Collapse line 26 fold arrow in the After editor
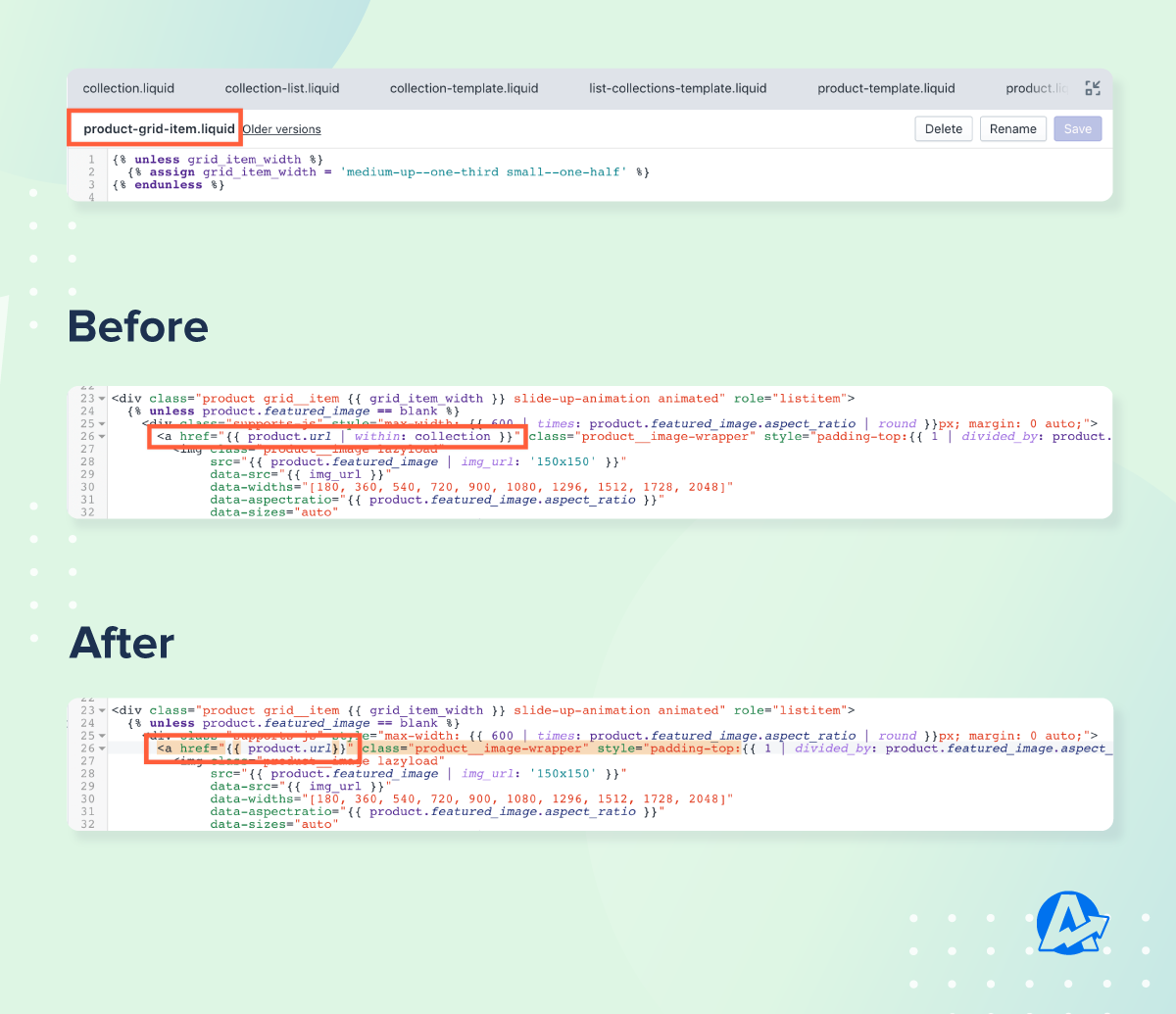 coord(102,748)
